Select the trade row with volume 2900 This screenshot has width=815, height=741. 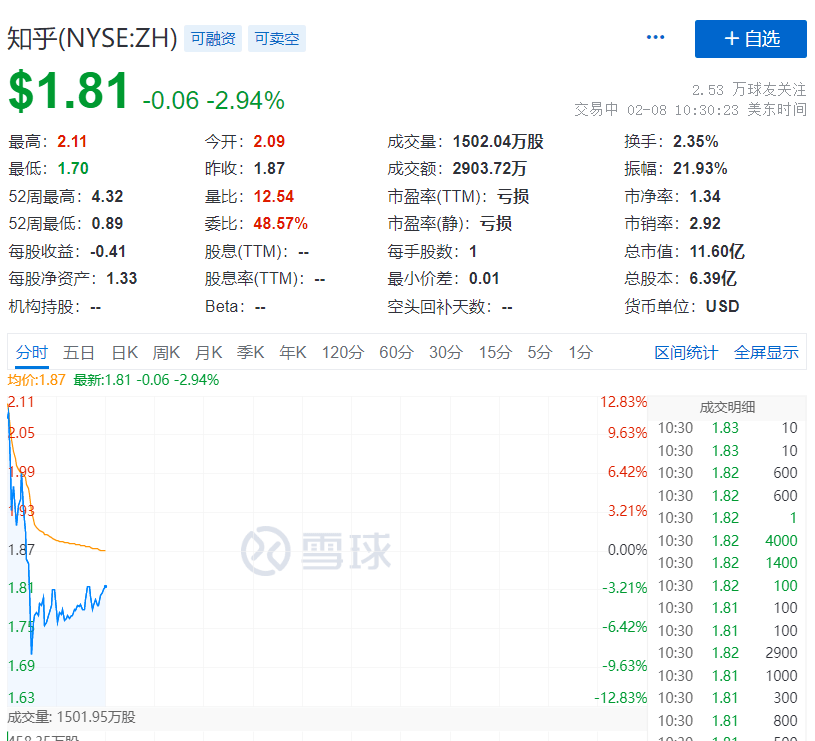tap(727, 653)
